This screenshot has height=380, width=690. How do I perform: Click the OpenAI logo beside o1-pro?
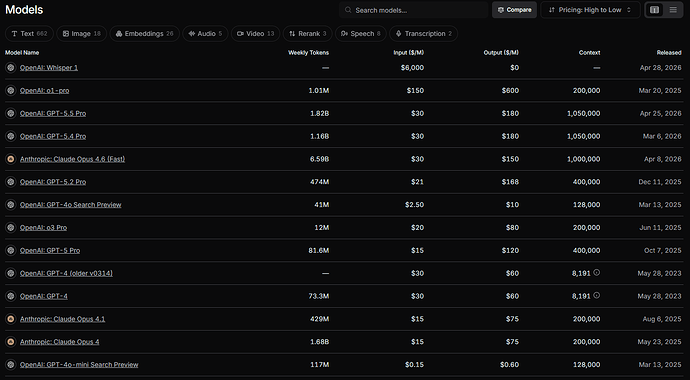(11, 91)
